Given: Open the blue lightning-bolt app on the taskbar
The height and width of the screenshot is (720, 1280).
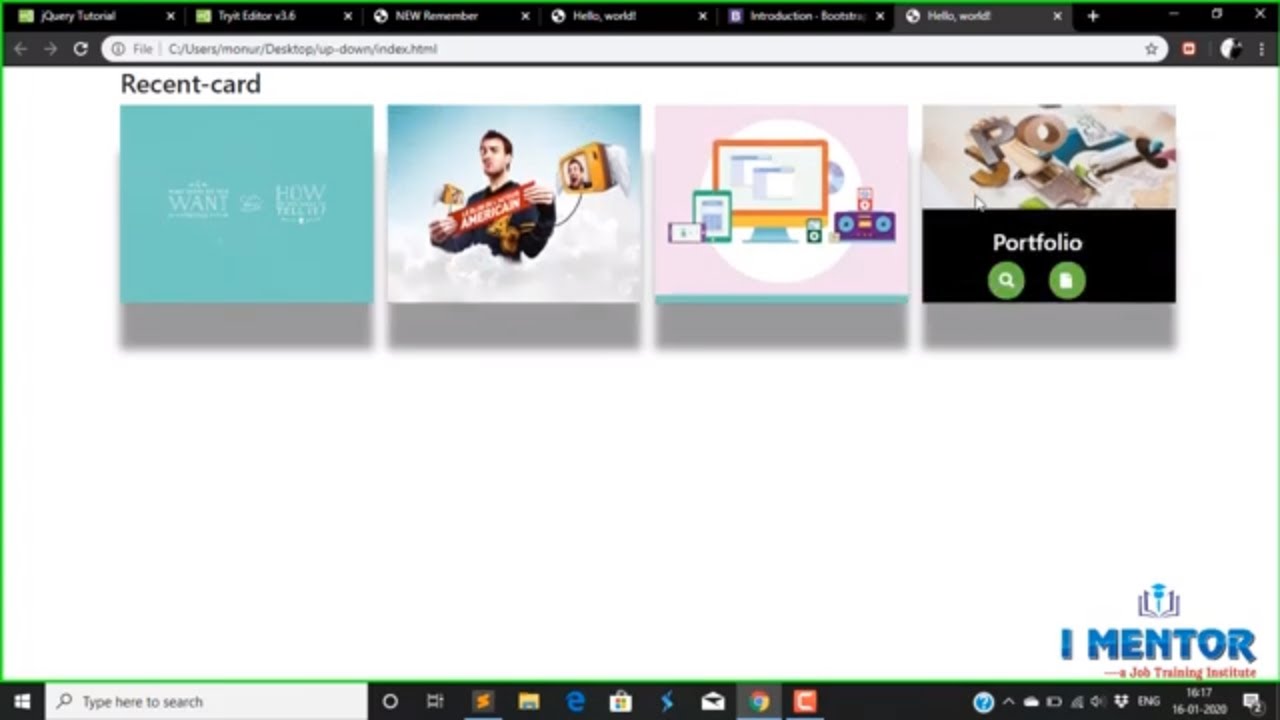Looking at the screenshot, I should click(667, 701).
